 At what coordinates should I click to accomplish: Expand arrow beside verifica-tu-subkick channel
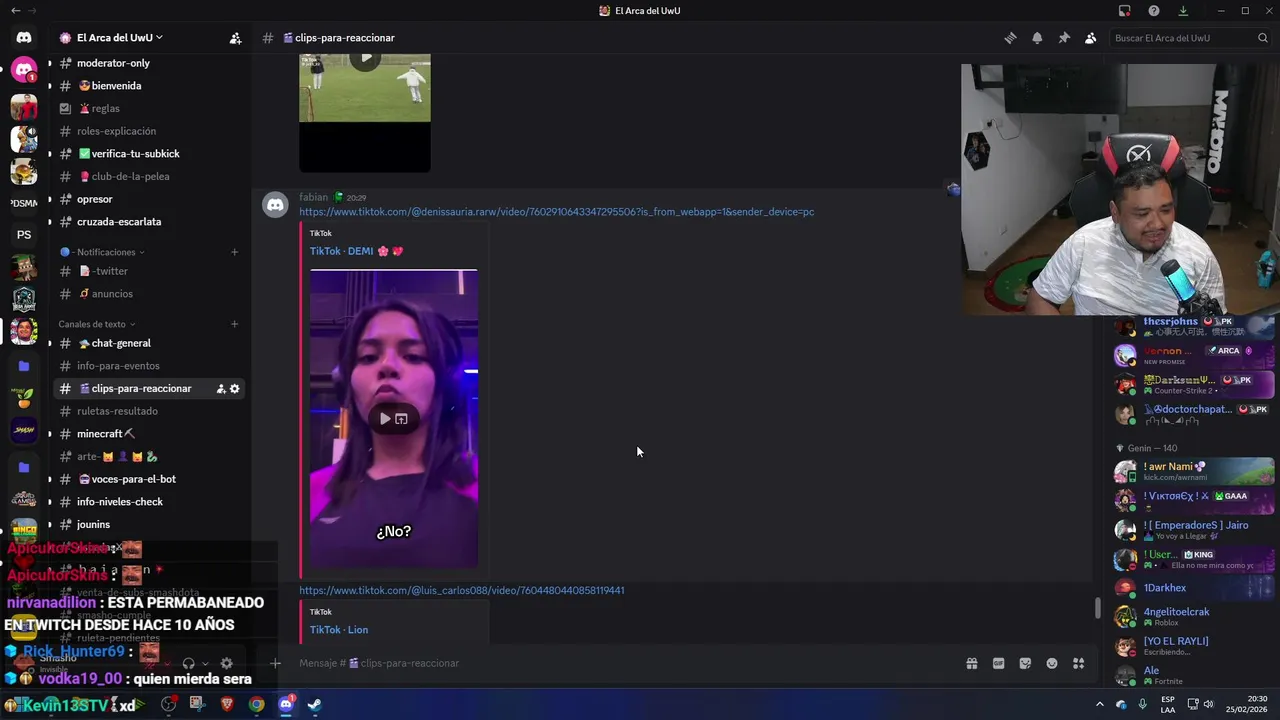click(49, 154)
